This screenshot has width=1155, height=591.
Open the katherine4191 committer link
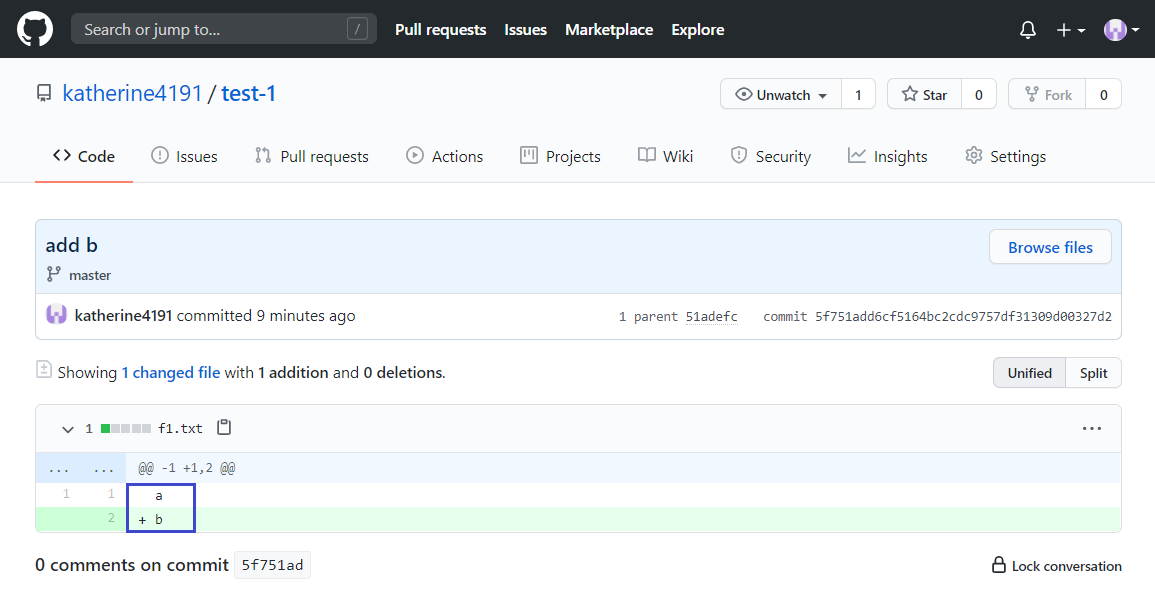[123, 315]
